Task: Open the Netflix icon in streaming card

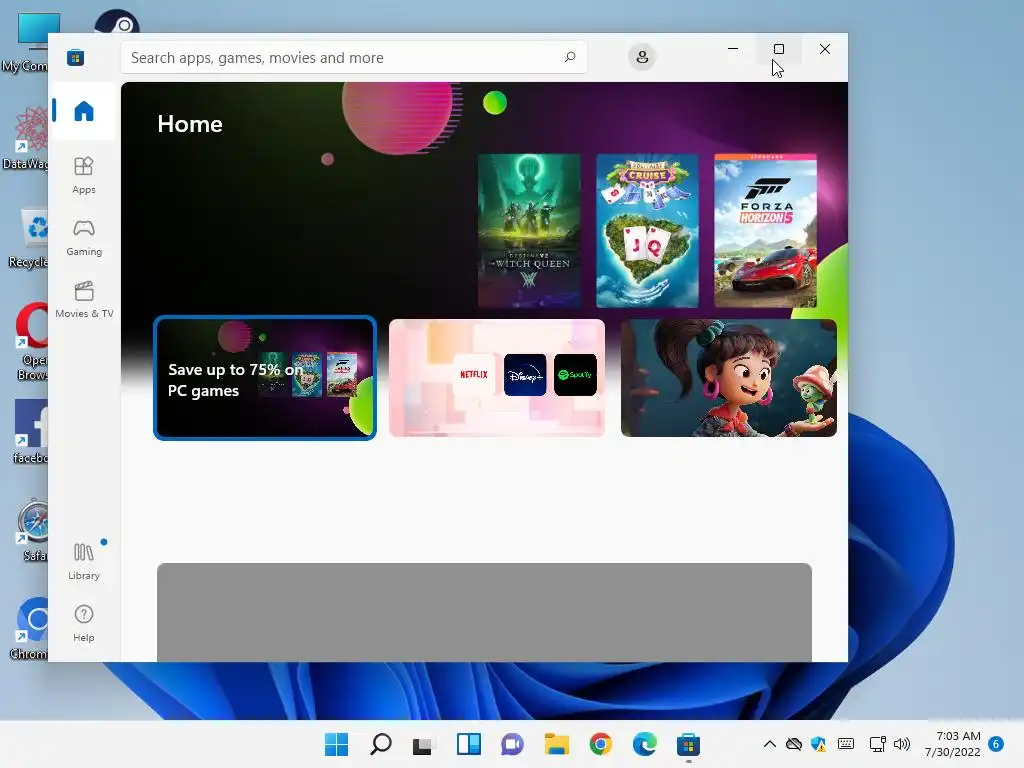Action: coord(473,375)
